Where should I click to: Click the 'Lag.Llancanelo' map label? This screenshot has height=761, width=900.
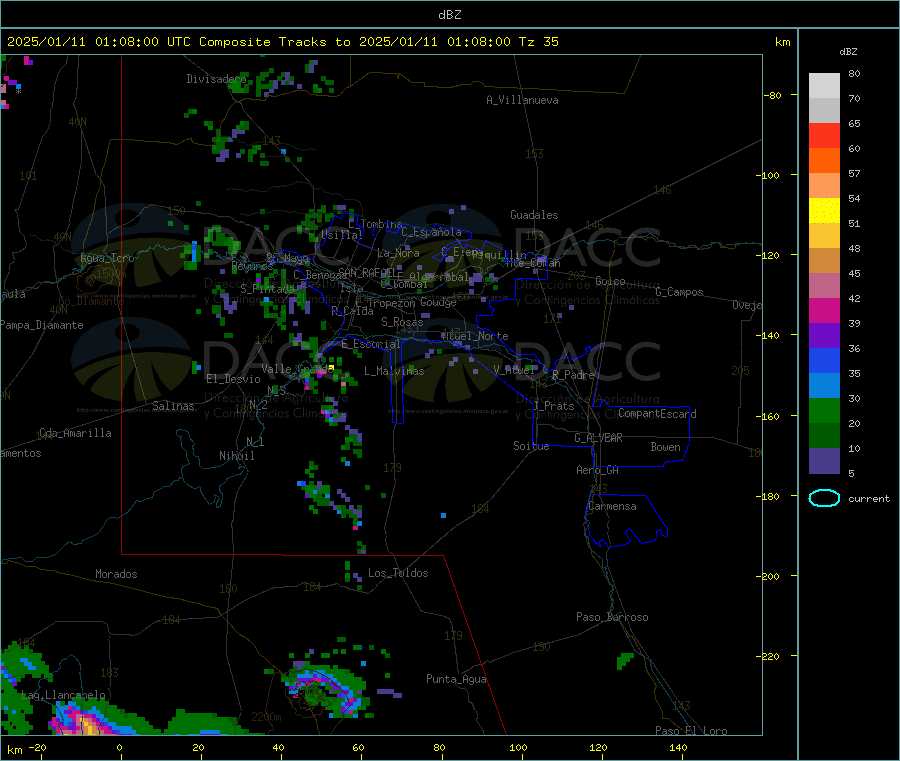[x=63, y=695]
